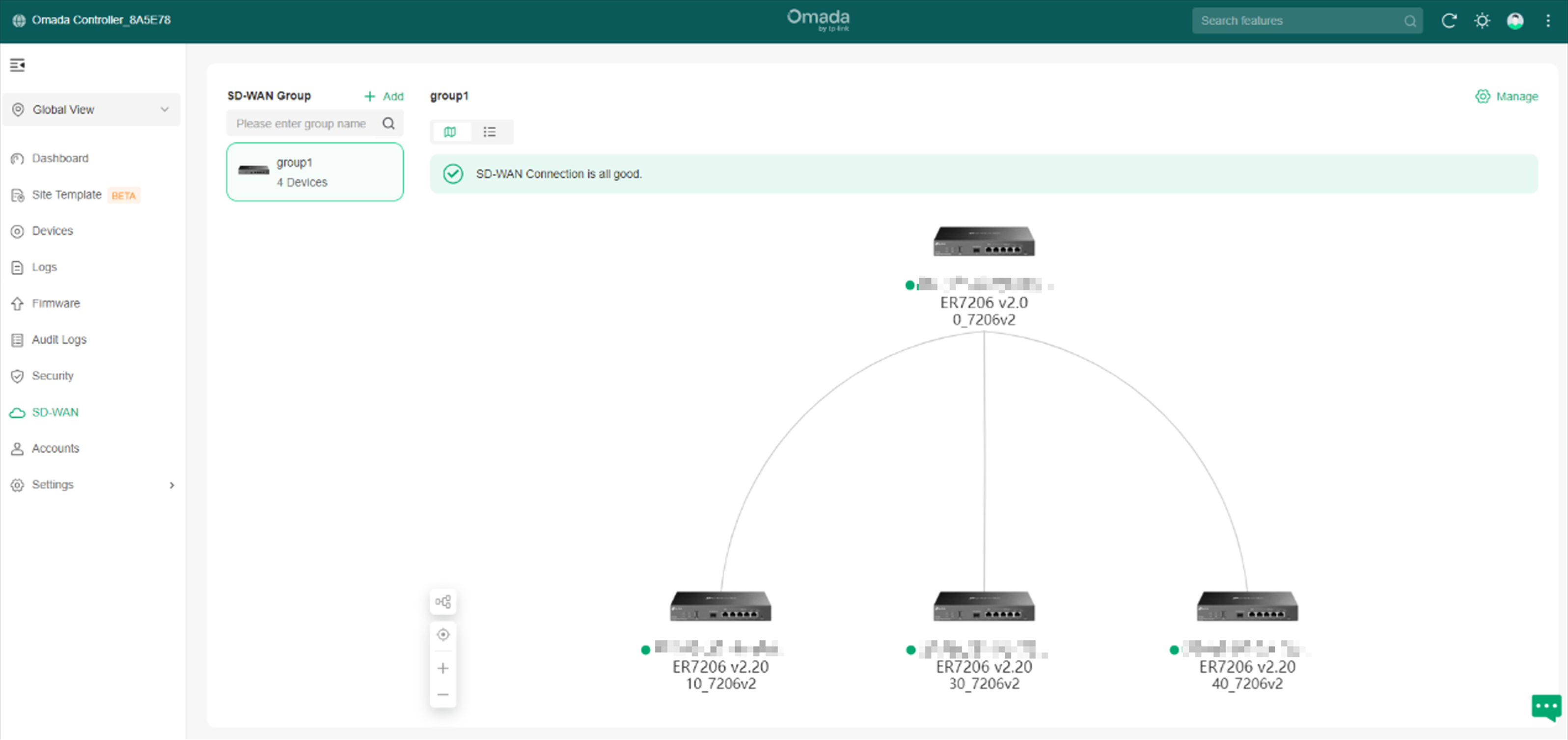This screenshot has height=740, width=1568.
Task: Open Manage for group1
Action: coord(1507,96)
